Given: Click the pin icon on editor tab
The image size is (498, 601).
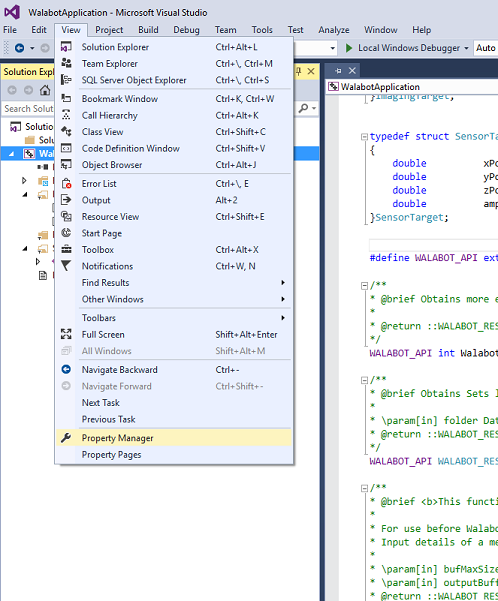Looking at the screenshot, I should 338,71.
